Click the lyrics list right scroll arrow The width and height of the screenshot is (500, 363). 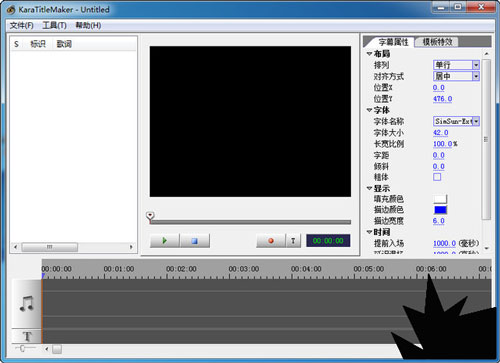(131, 247)
